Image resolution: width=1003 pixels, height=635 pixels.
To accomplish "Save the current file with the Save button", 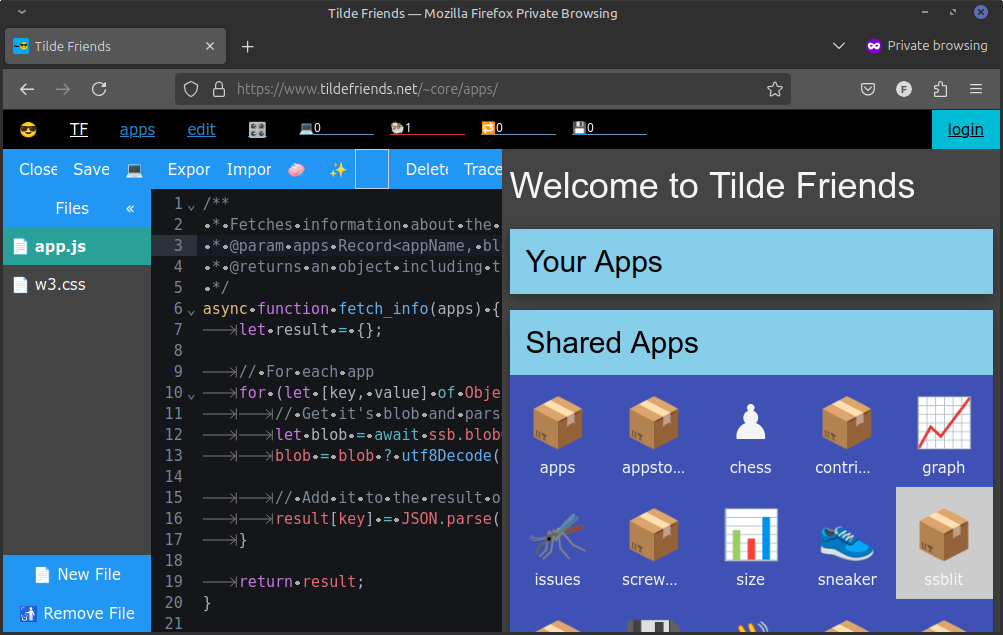I will (x=91, y=169).
